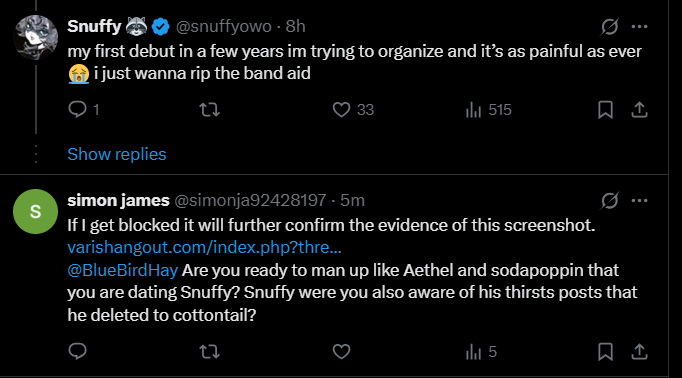Like simon james's tweet

point(341,351)
